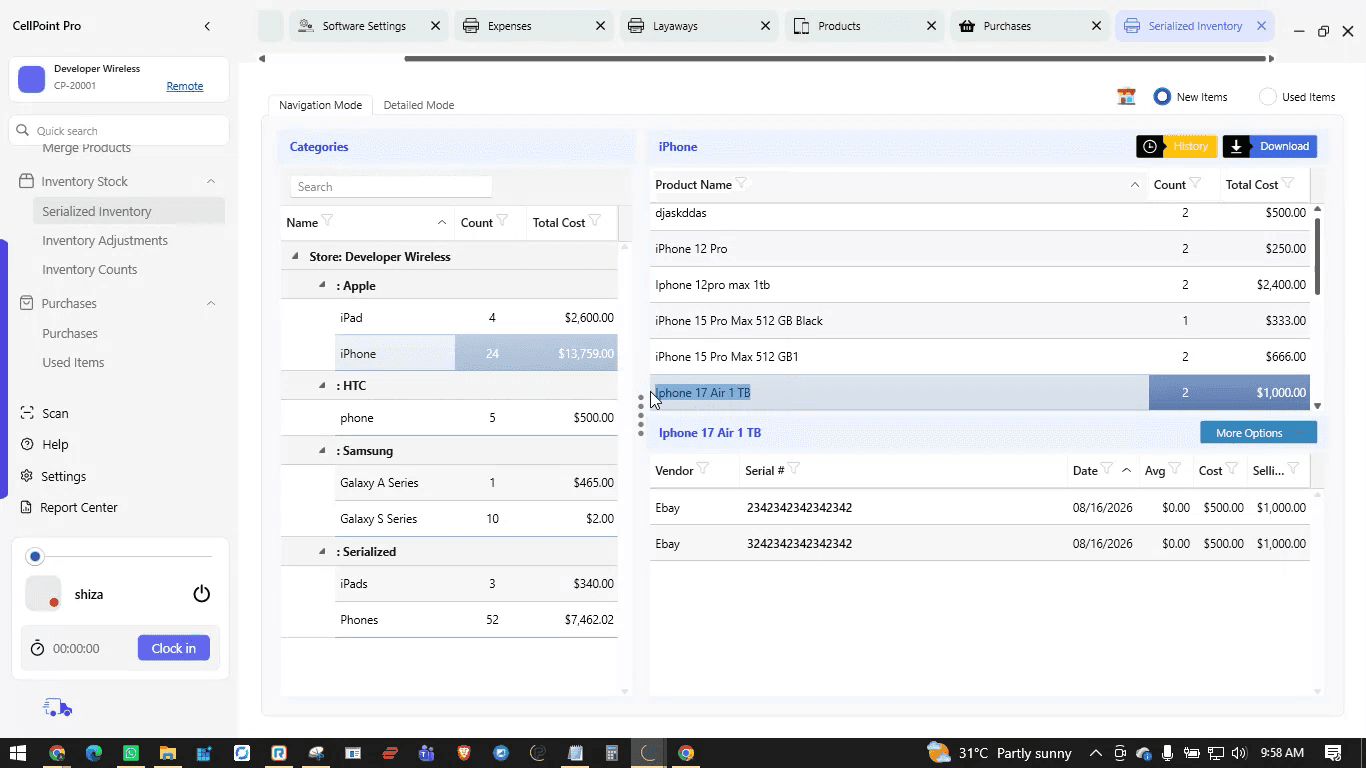Collapse the Store: Developer Wireless group
The width and height of the screenshot is (1366, 768).
click(x=295, y=256)
